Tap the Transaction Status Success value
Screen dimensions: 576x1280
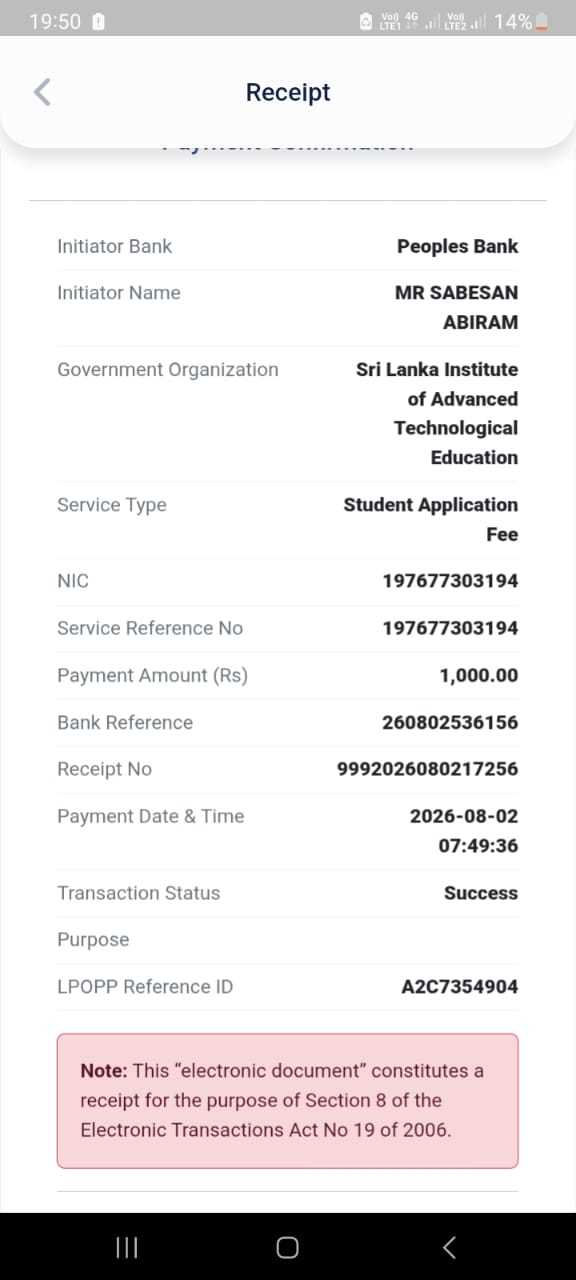point(481,893)
